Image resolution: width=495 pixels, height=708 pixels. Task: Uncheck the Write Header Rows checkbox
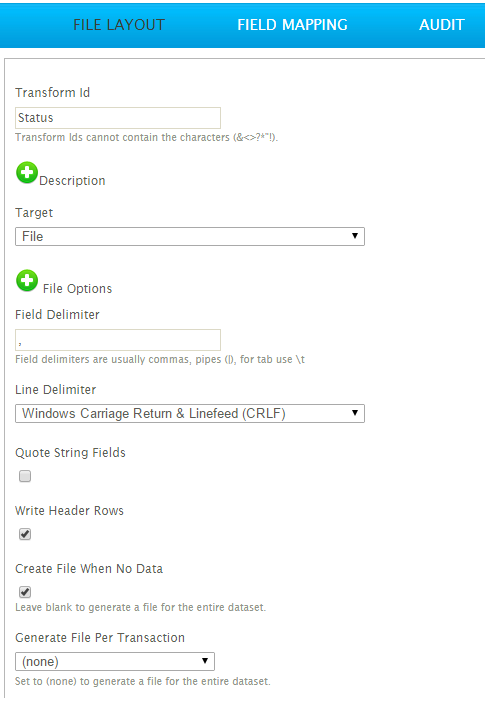pos(25,534)
